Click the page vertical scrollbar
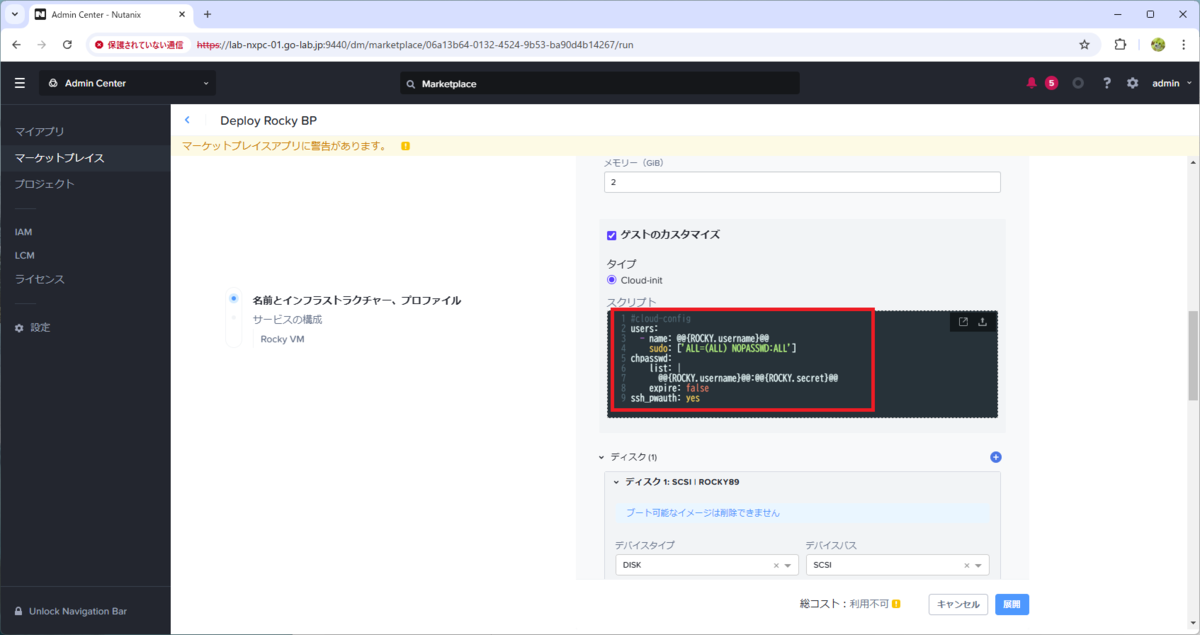Image resolution: width=1200 pixels, height=635 pixels. [1192, 354]
